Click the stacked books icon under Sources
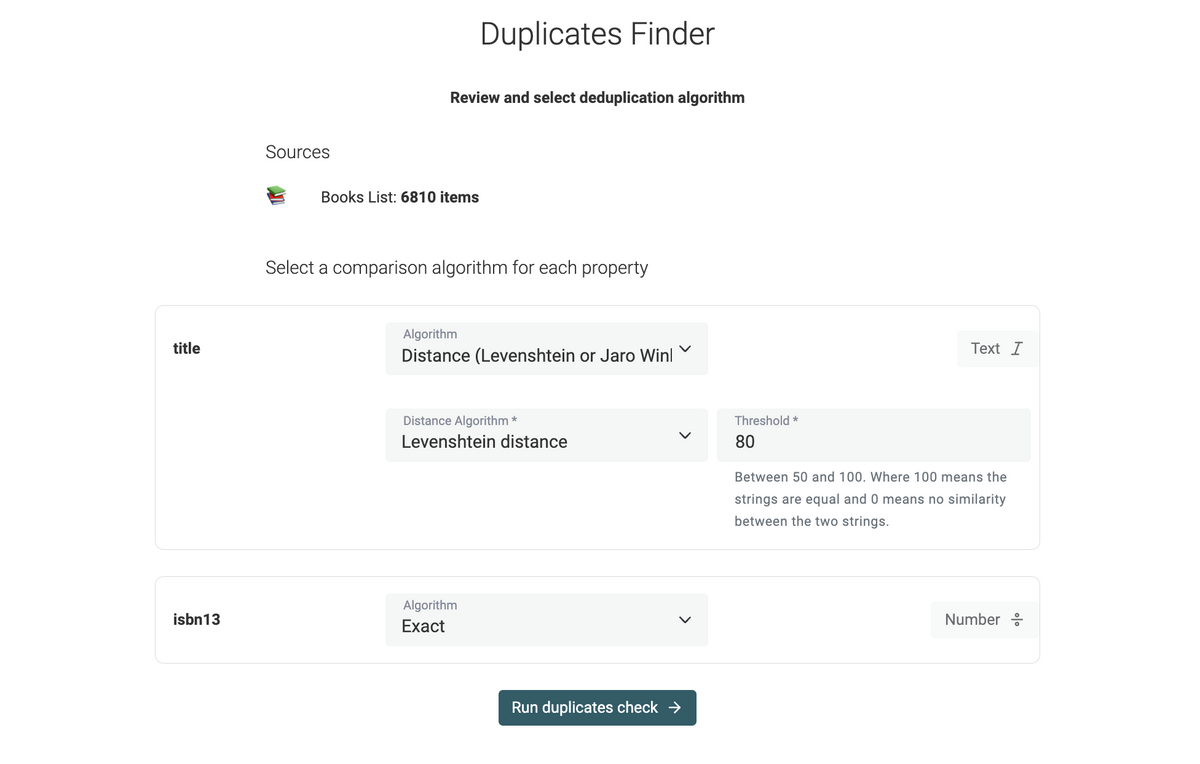 (x=276, y=196)
